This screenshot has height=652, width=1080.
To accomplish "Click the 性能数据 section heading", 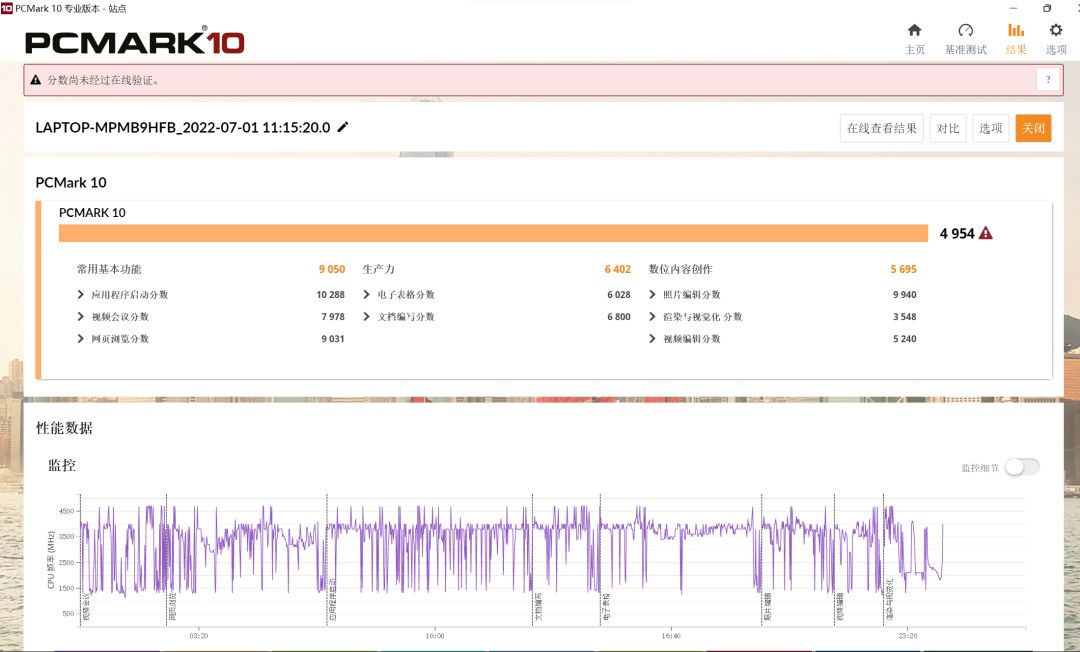I will point(64,428).
